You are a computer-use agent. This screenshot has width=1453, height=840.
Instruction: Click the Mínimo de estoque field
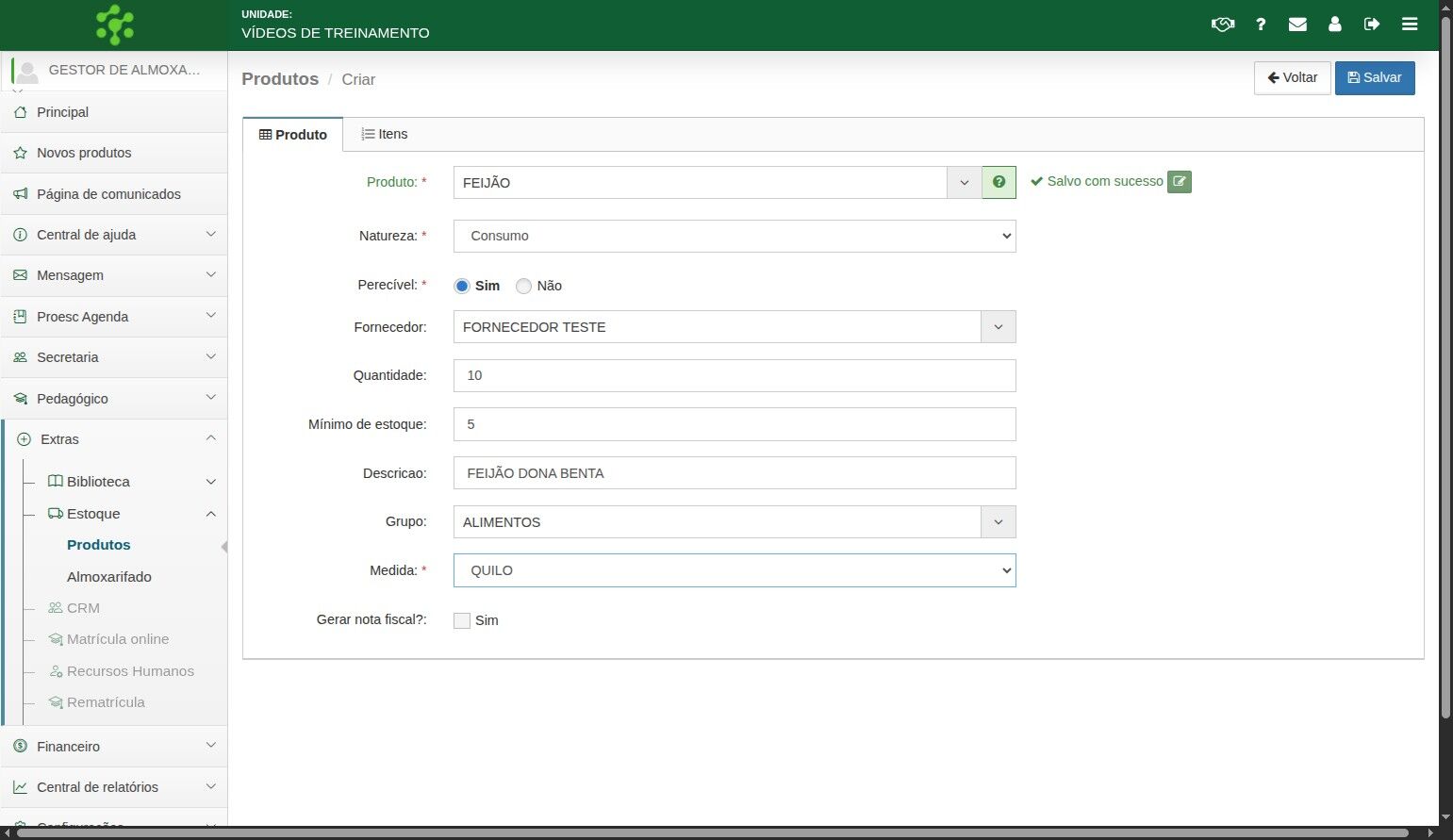pos(735,424)
